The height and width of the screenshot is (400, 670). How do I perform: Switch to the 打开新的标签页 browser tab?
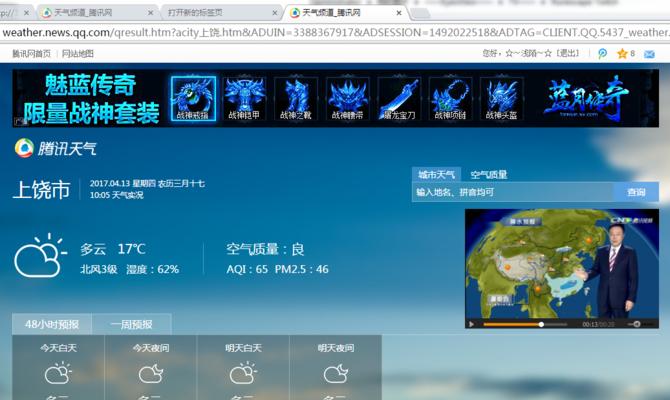tap(221, 13)
